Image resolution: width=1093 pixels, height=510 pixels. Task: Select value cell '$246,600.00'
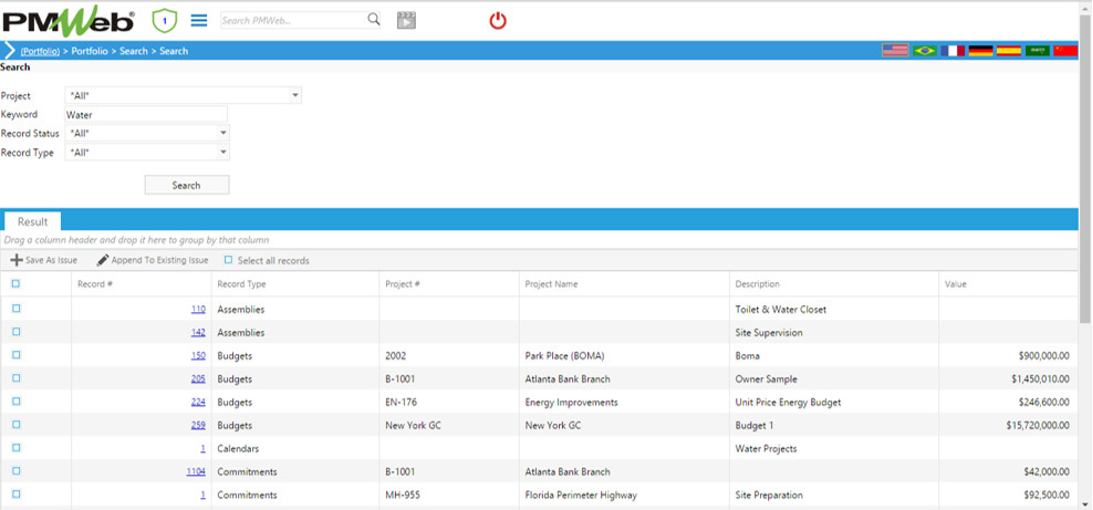click(x=1044, y=402)
